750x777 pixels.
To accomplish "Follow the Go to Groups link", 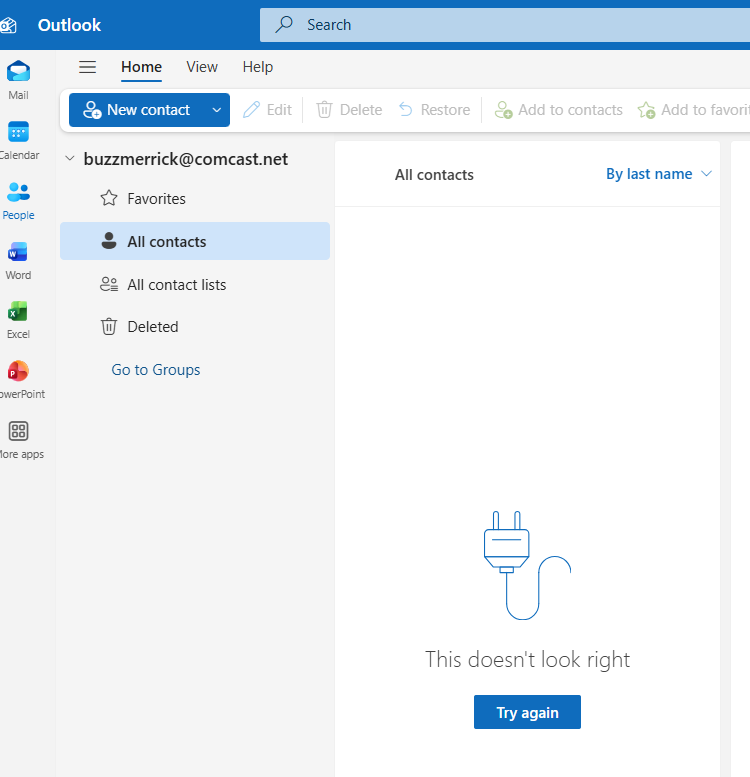I will pyautogui.click(x=156, y=370).
